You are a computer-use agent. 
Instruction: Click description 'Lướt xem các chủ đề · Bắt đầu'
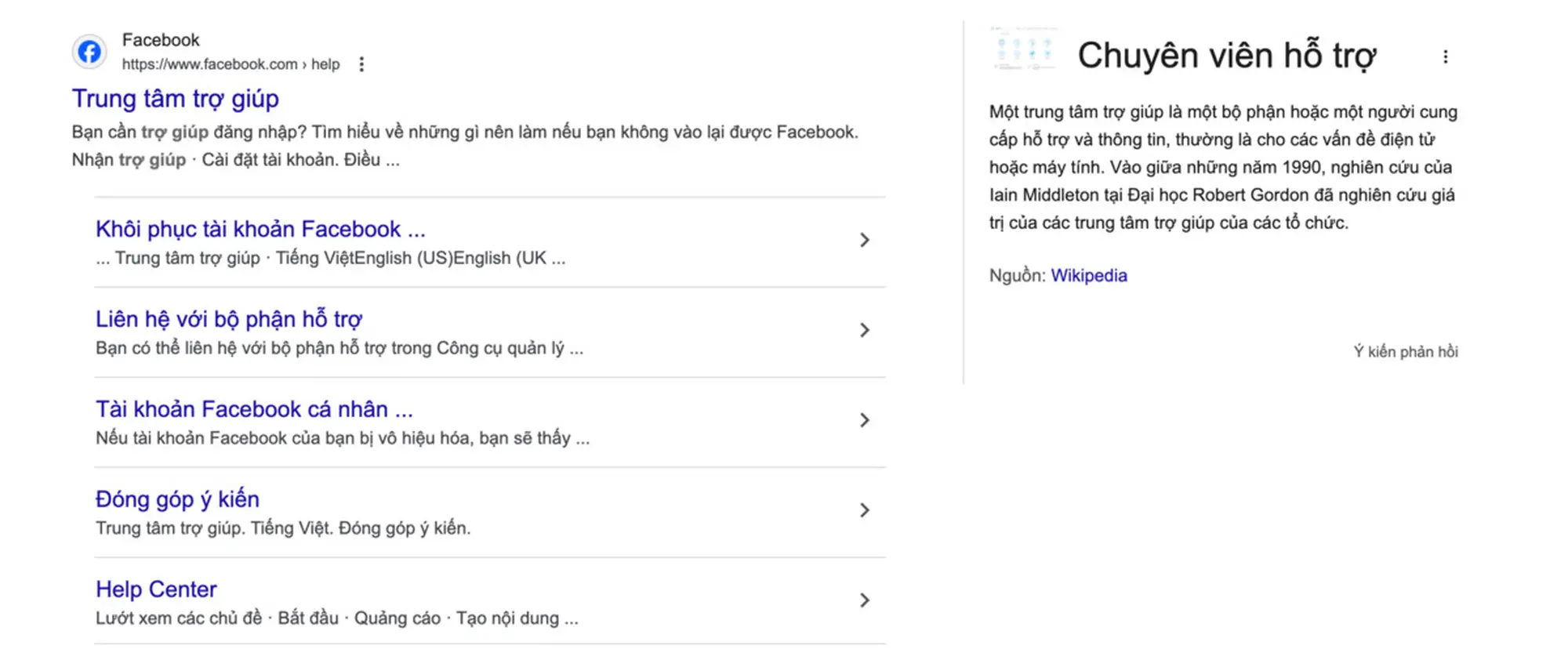point(337,618)
